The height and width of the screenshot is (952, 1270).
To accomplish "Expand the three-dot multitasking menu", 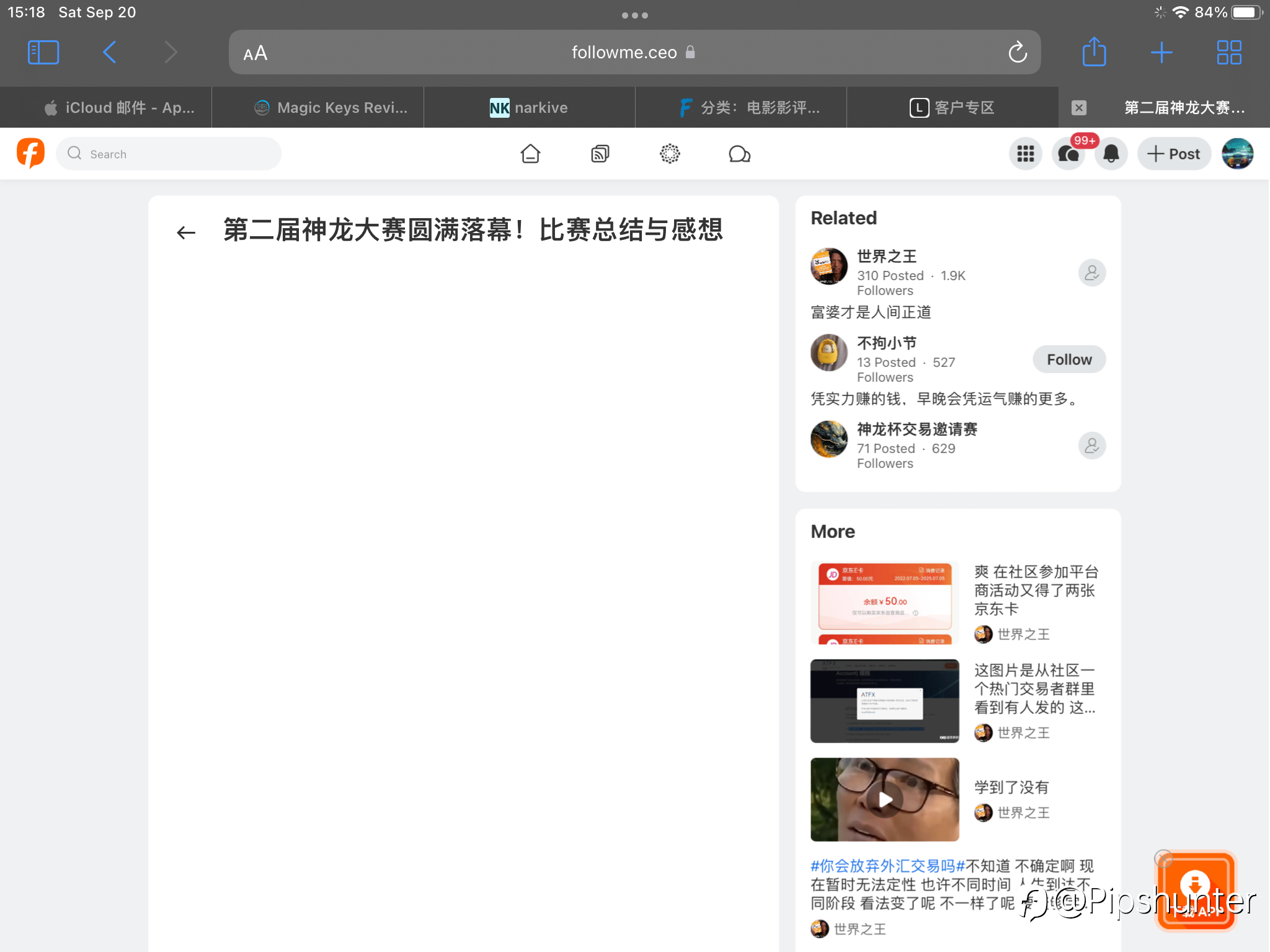I will point(634,15).
